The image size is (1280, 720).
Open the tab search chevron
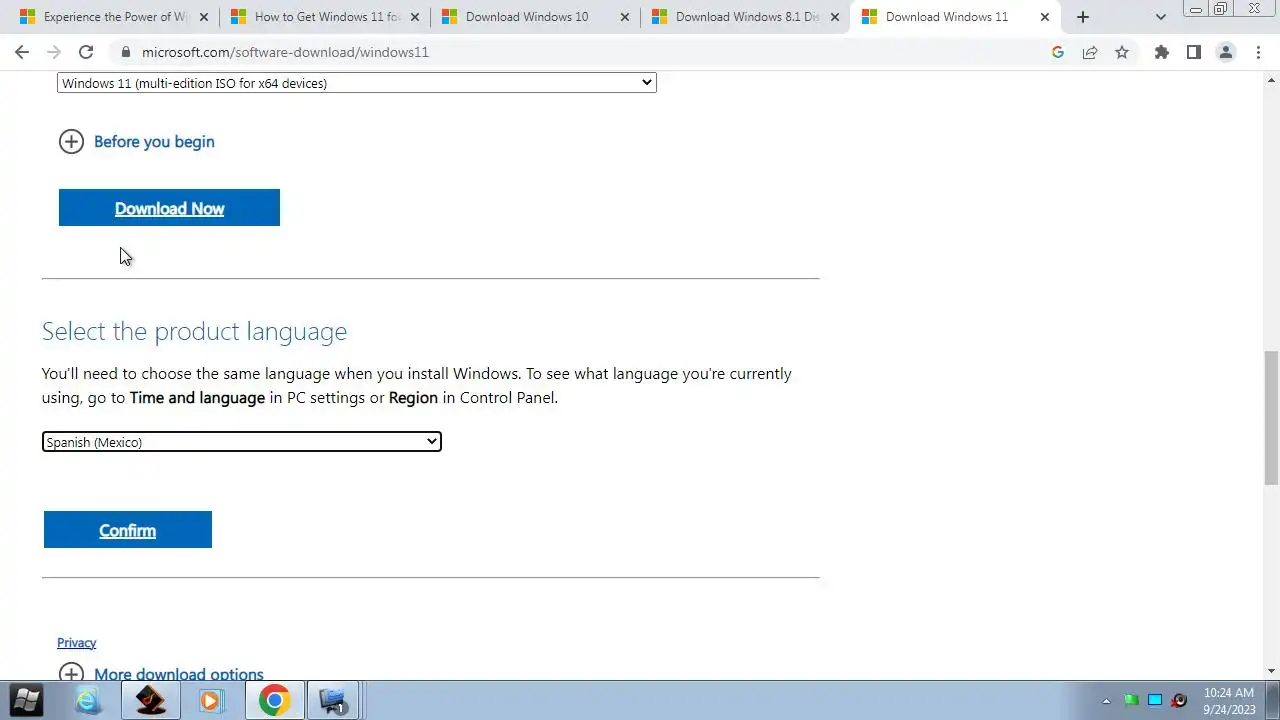1161,17
